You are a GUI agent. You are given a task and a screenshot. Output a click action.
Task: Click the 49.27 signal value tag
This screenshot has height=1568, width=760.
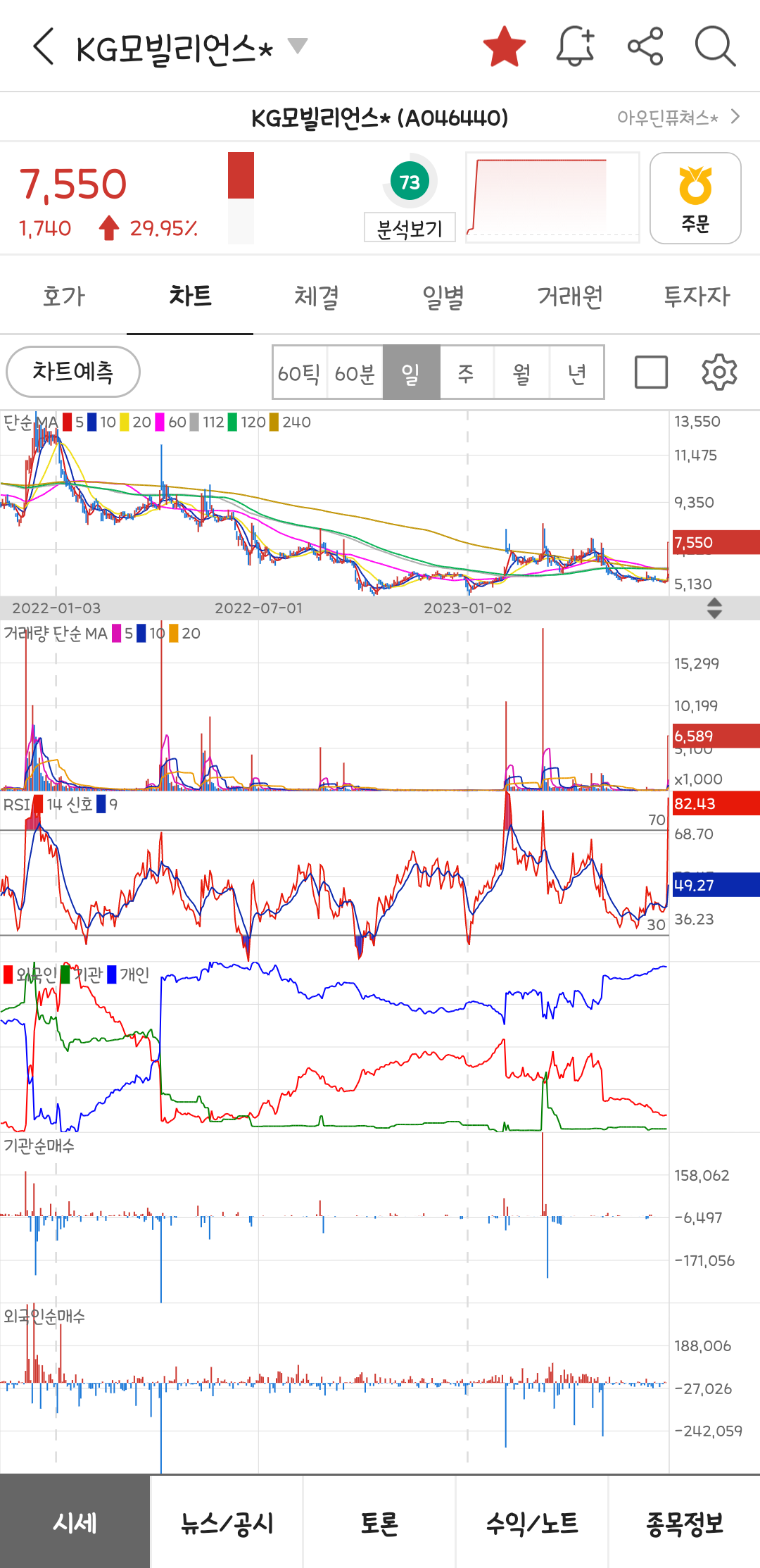click(x=716, y=885)
